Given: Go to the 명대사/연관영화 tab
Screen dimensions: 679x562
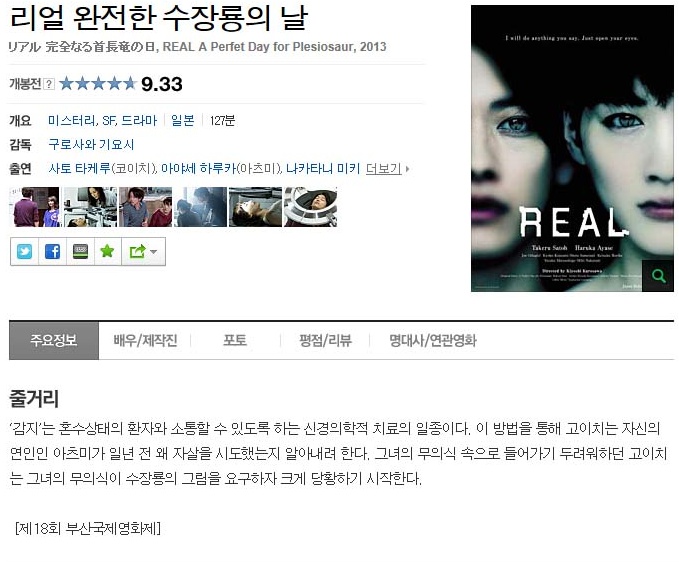Looking at the screenshot, I should point(433,341).
